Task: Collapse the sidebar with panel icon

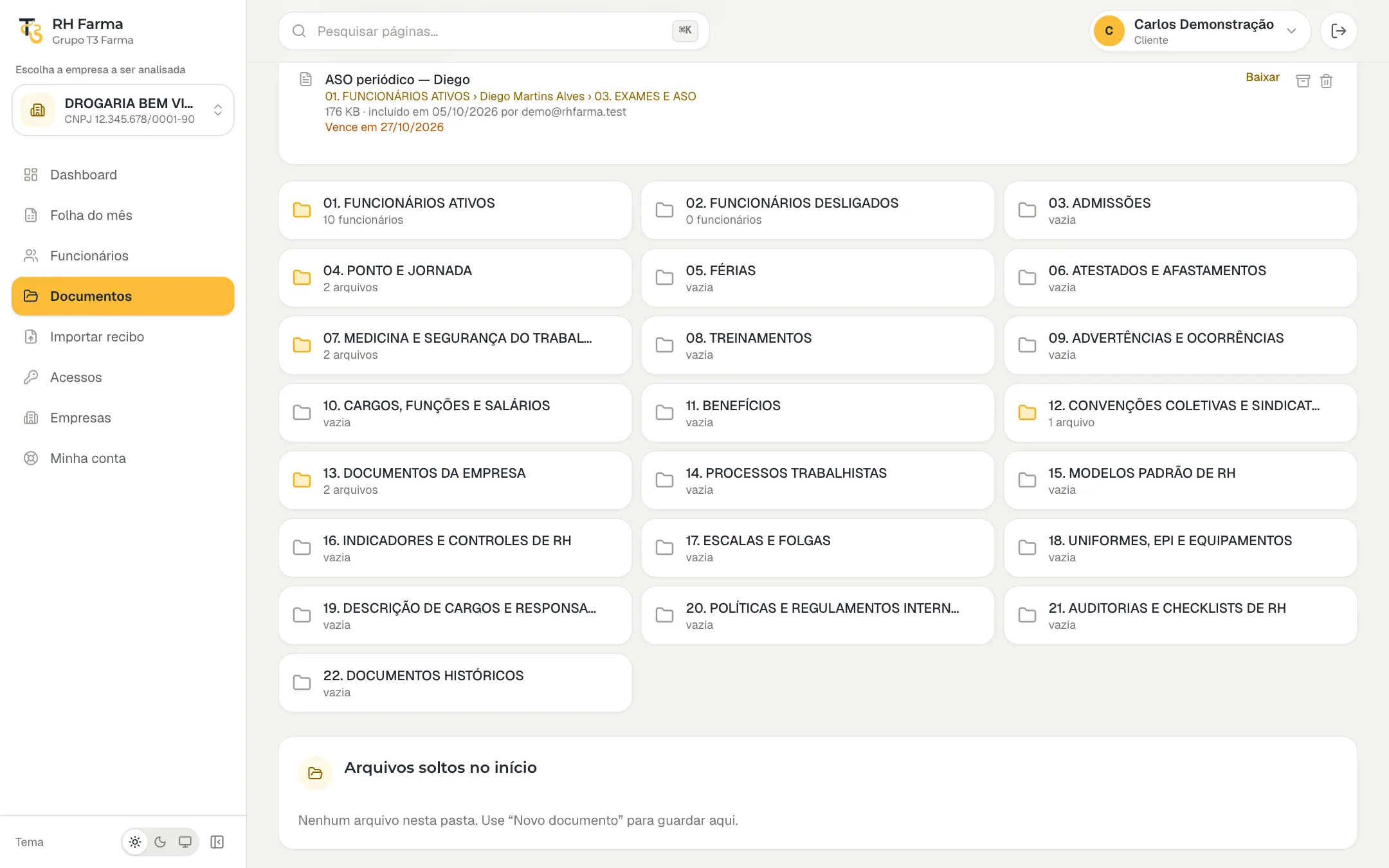Action: 217,842
